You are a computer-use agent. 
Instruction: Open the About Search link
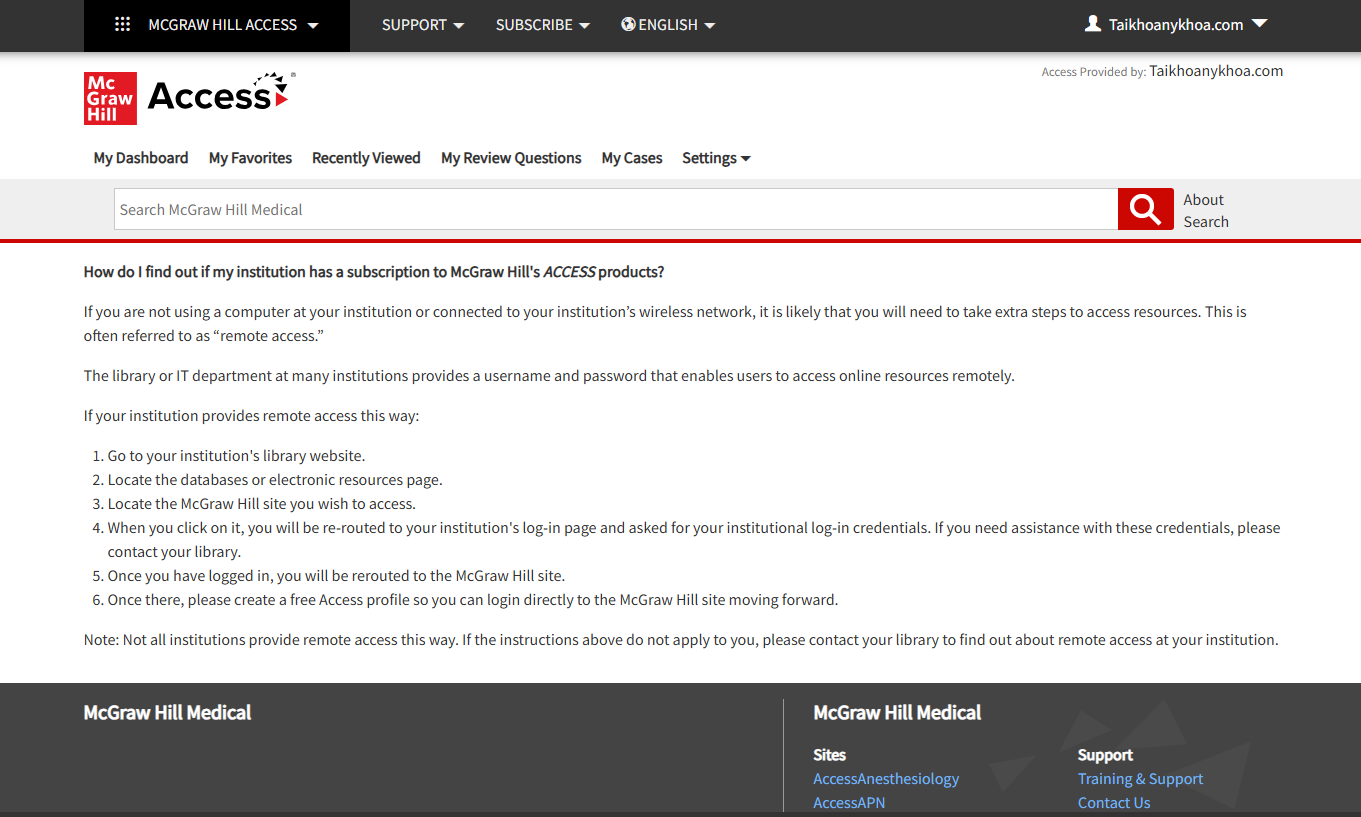(x=1206, y=210)
